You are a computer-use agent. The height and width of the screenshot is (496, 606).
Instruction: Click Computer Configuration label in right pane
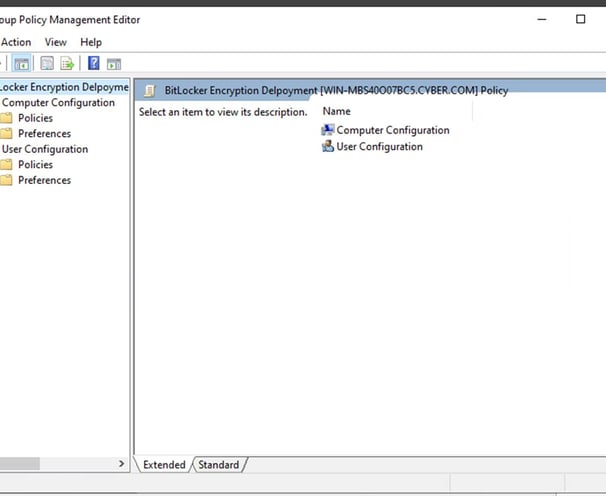[393, 130]
